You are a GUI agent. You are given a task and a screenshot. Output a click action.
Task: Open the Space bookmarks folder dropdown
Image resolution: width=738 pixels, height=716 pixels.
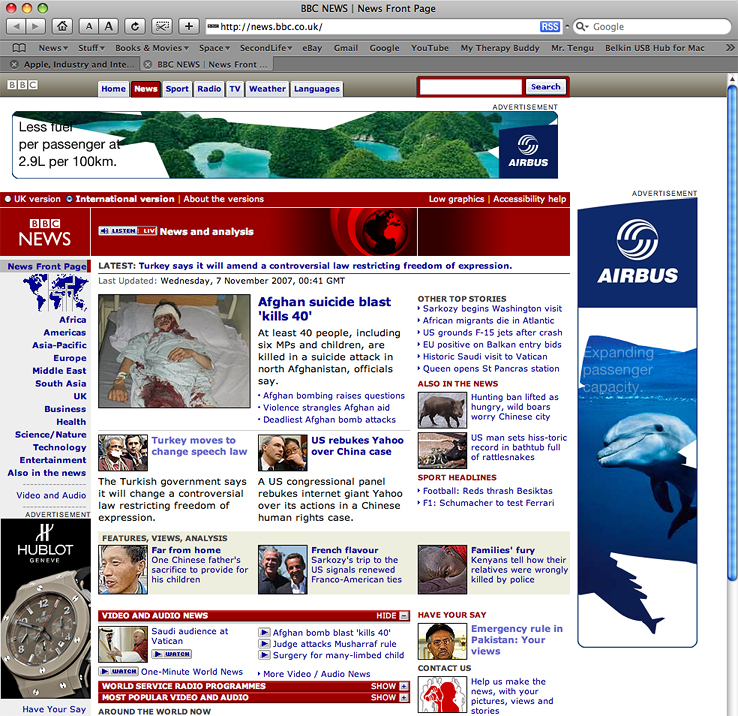point(214,48)
